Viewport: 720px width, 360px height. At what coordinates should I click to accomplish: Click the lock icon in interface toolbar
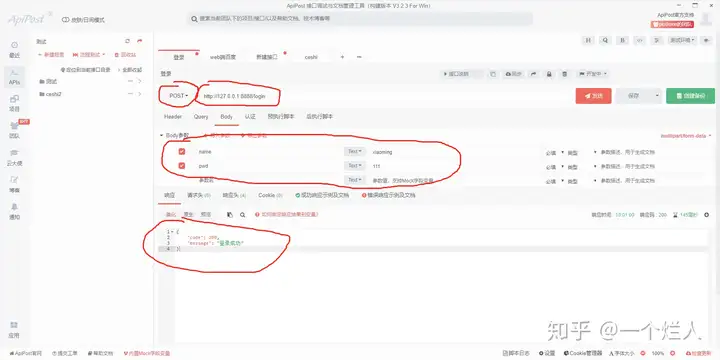[x=549, y=74]
